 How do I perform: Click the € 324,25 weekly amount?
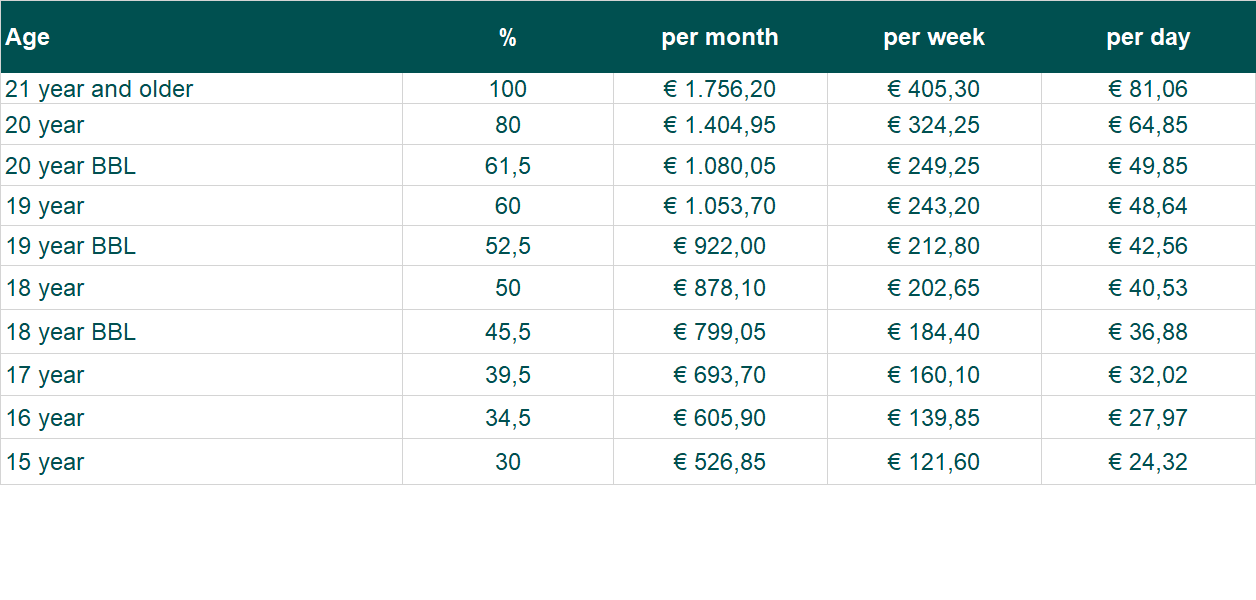[933, 125]
